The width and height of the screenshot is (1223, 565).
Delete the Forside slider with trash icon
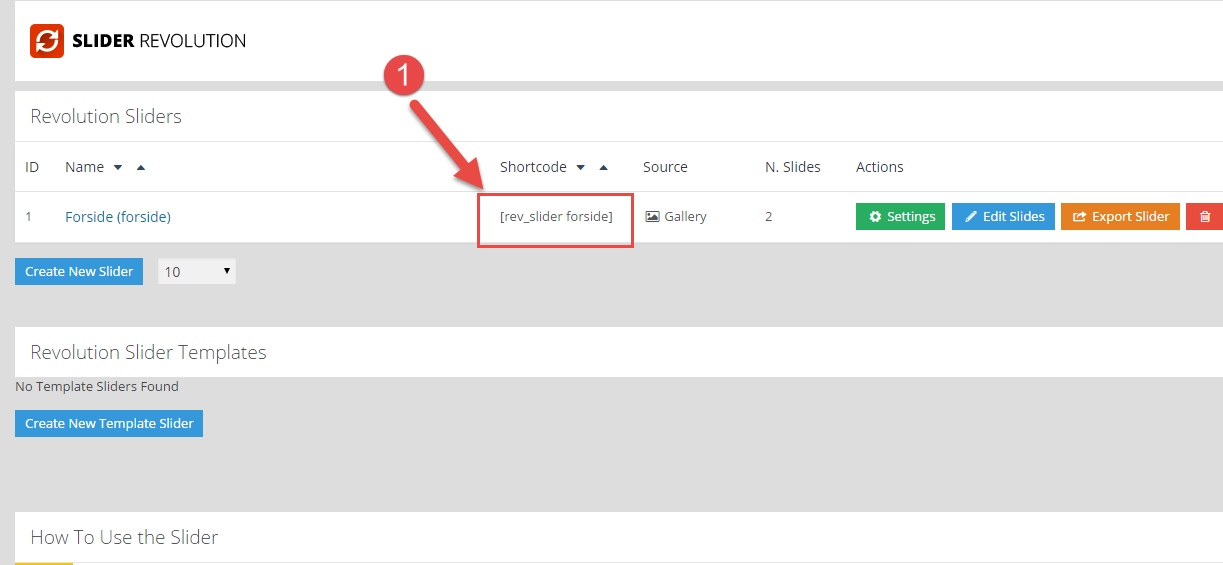1204,216
